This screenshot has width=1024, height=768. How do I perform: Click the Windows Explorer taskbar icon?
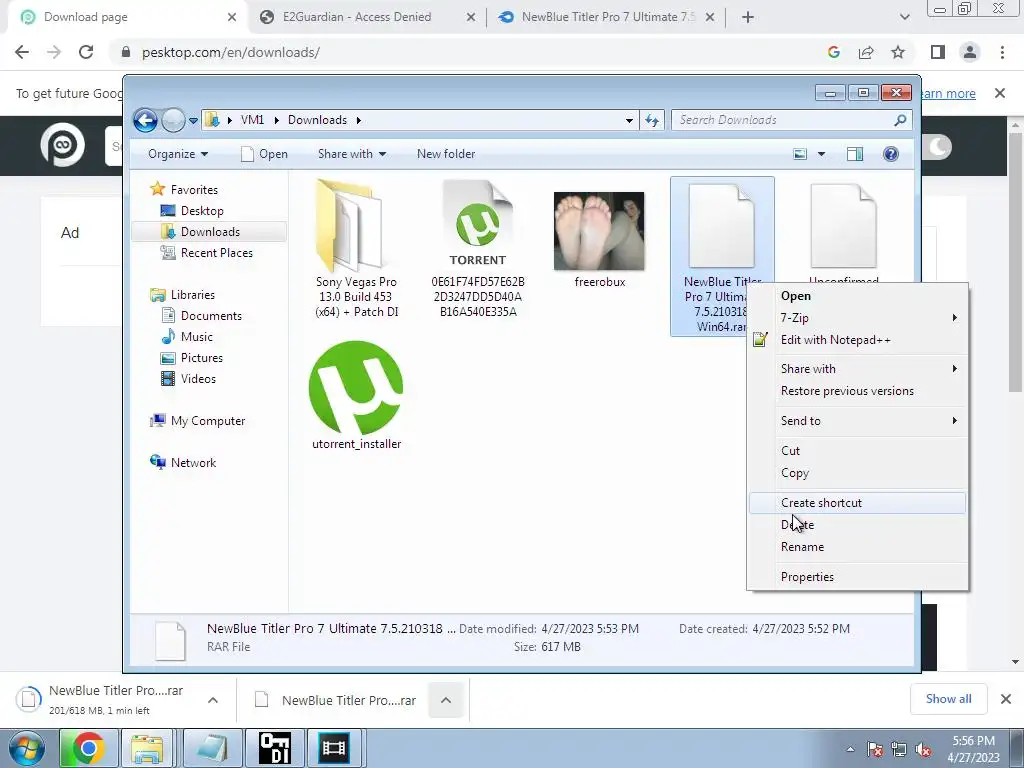click(148, 748)
